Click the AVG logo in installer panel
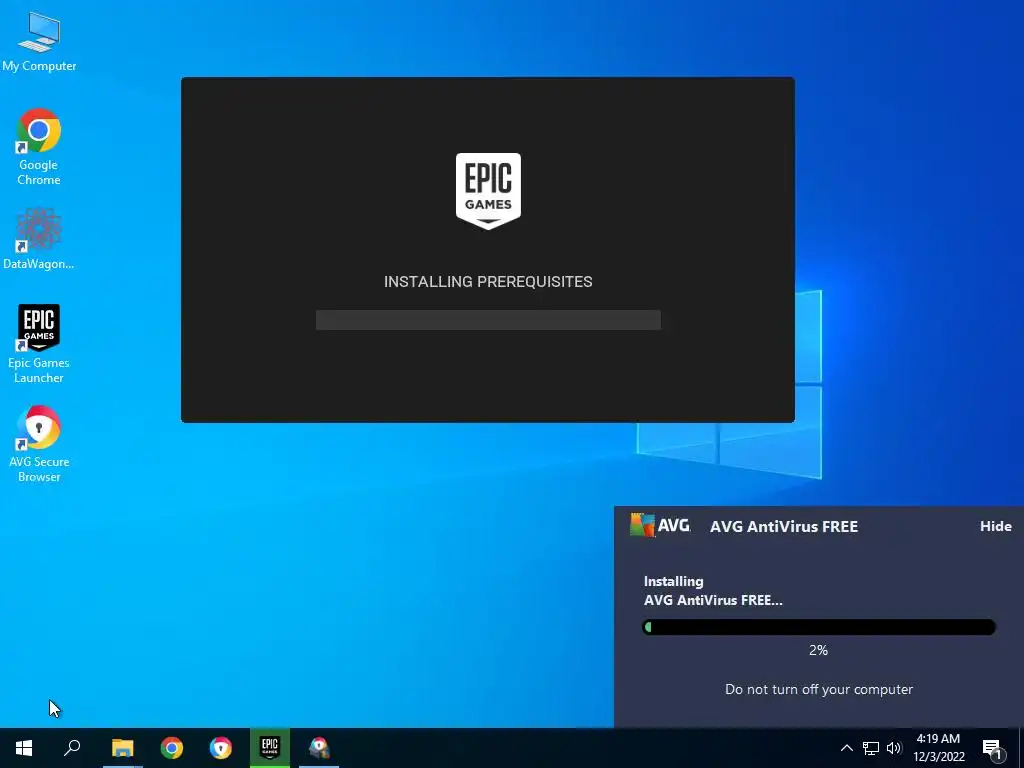The image size is (1024, 768). (660, 525)
